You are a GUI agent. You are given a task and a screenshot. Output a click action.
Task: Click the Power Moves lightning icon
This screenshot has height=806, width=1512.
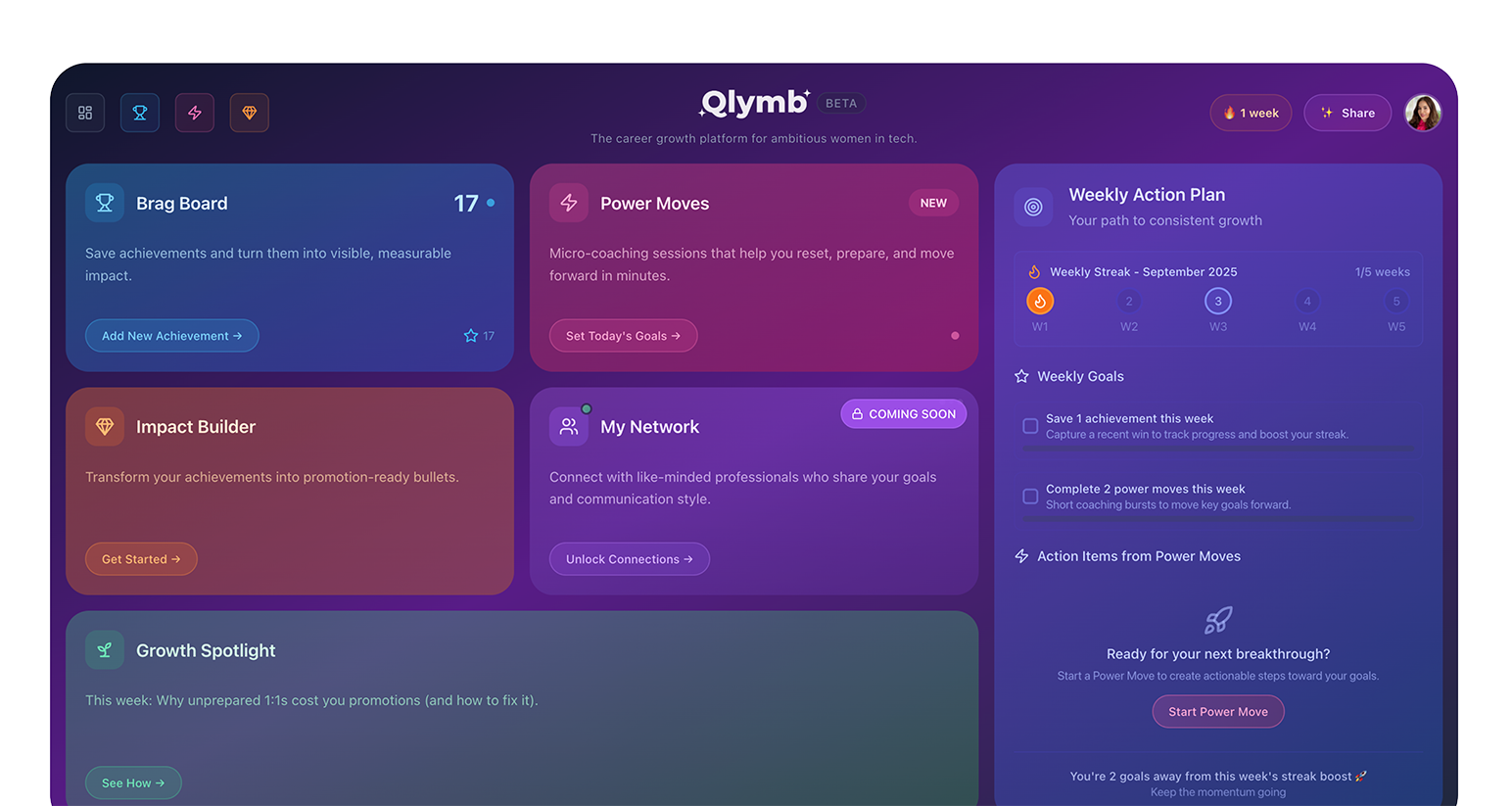click(x=569, y=203)
